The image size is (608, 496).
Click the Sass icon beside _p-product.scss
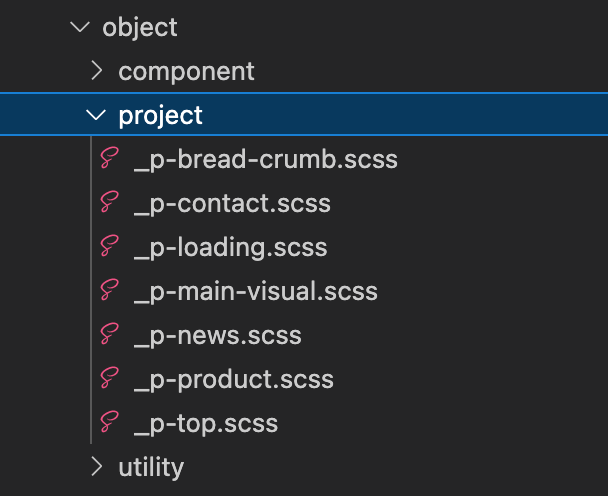[109, 380]
